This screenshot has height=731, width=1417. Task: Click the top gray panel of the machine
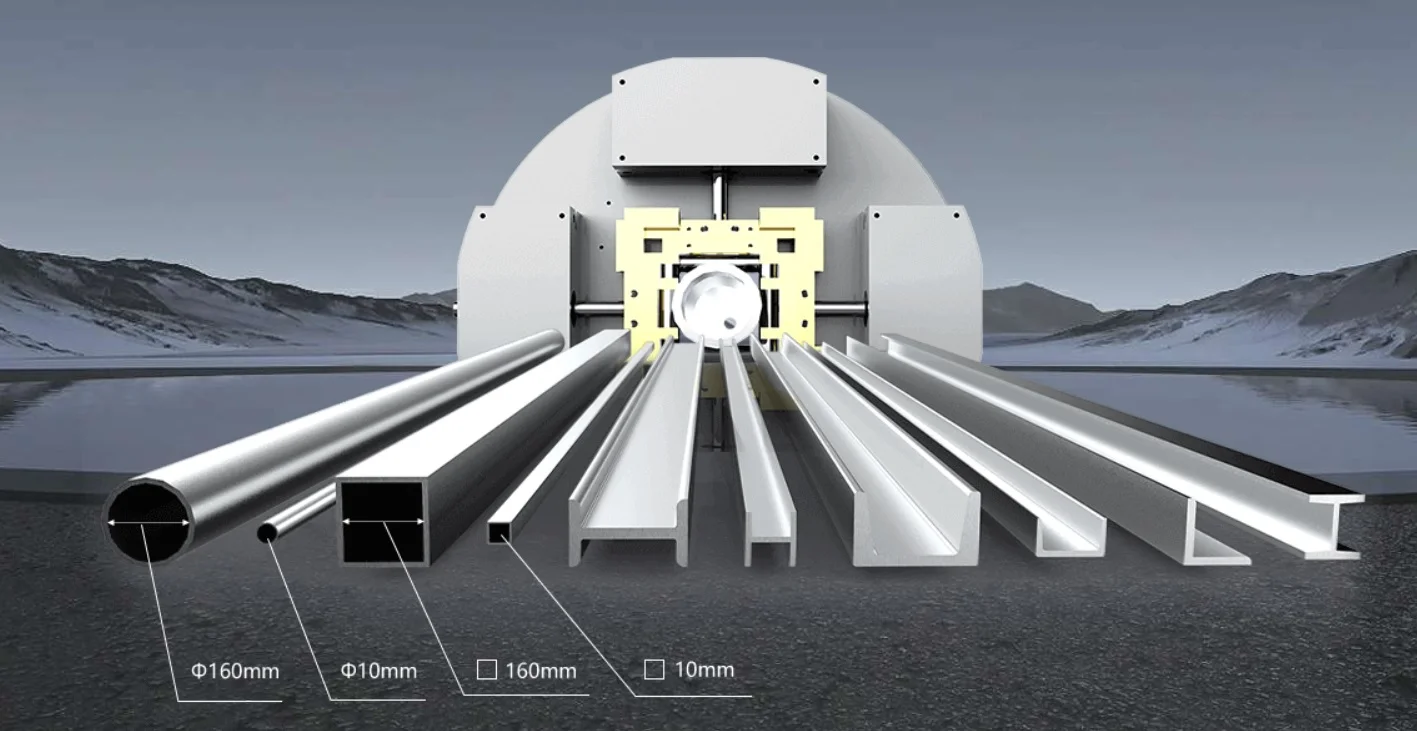click(718, 115)
